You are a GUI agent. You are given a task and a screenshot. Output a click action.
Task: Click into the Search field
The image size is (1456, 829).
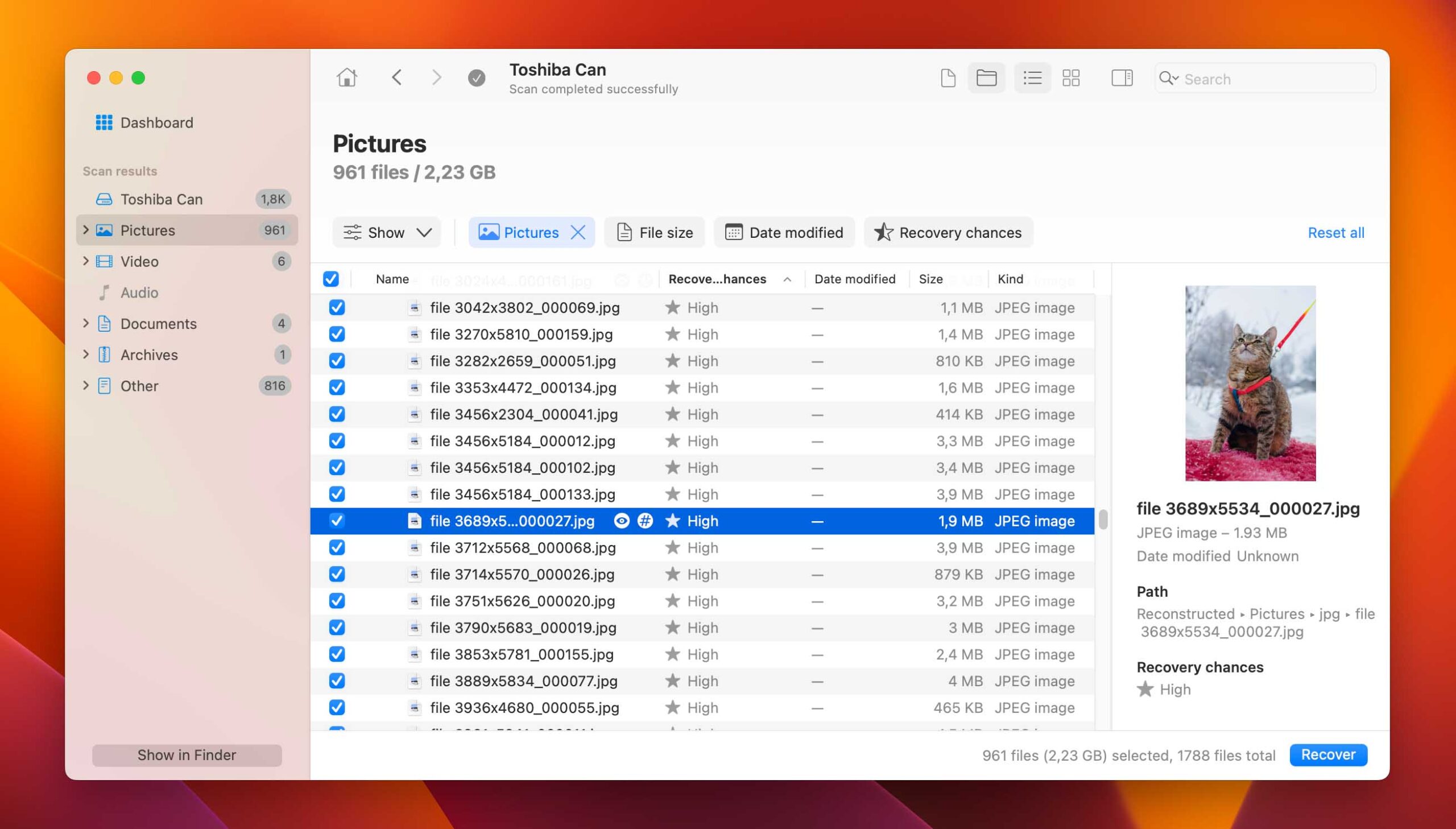pos(1265,79)
